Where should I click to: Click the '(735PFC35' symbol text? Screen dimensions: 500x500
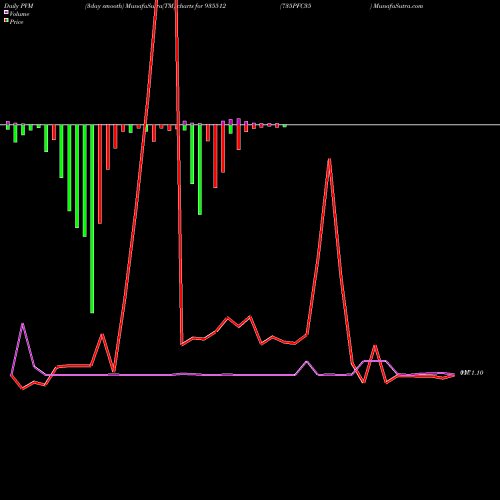[295, 6]
